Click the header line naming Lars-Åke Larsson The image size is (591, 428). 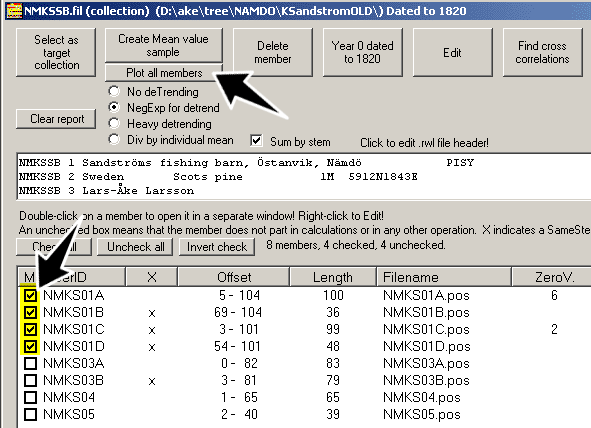coord(106,190)
